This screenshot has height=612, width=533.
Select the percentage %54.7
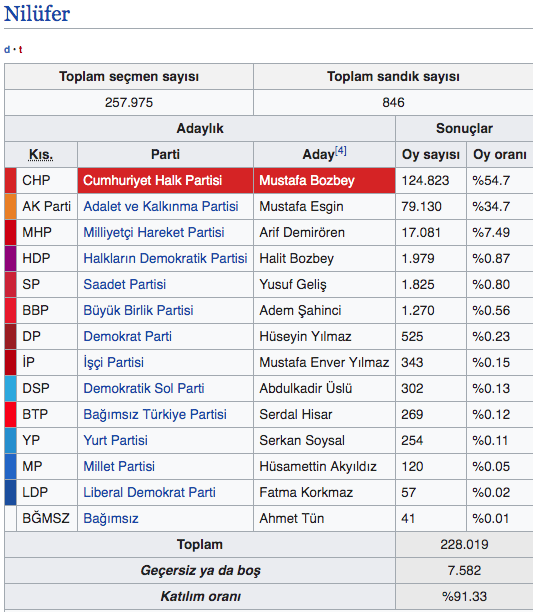click(x=491, y=180)
